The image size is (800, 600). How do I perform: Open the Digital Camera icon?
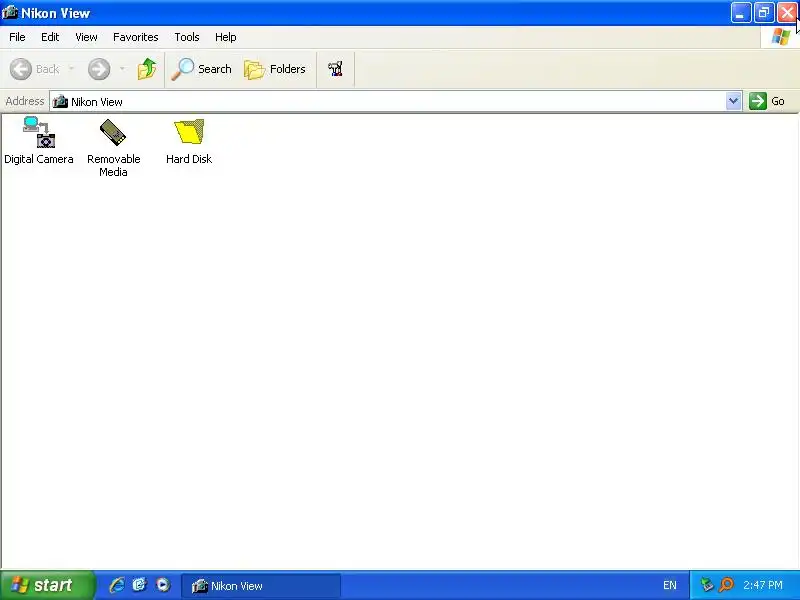[39, 140]
